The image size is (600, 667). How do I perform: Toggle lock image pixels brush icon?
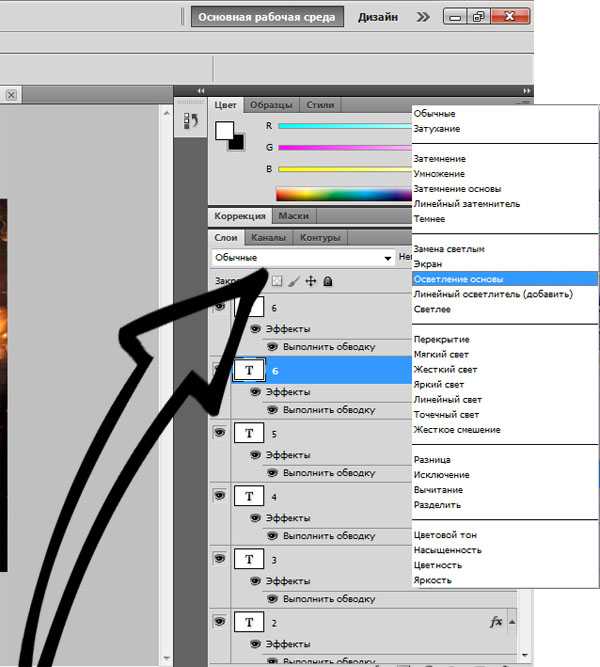pos(294,281)
